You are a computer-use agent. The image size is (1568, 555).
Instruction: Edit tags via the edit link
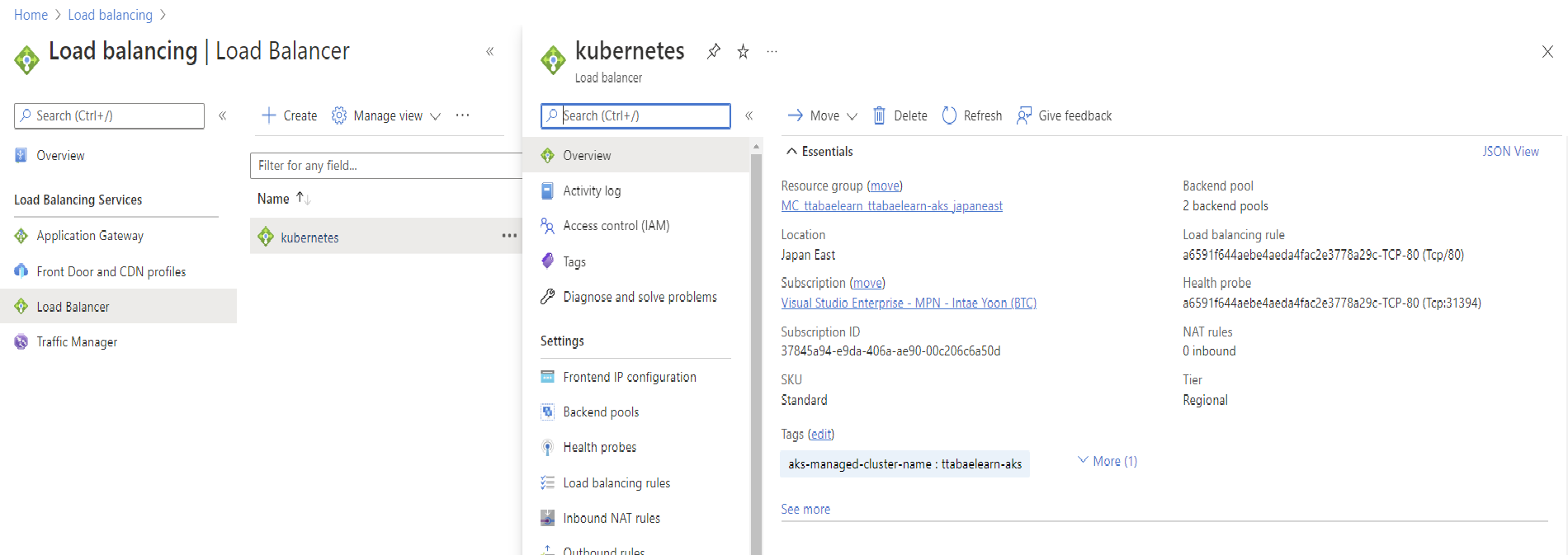820,434
